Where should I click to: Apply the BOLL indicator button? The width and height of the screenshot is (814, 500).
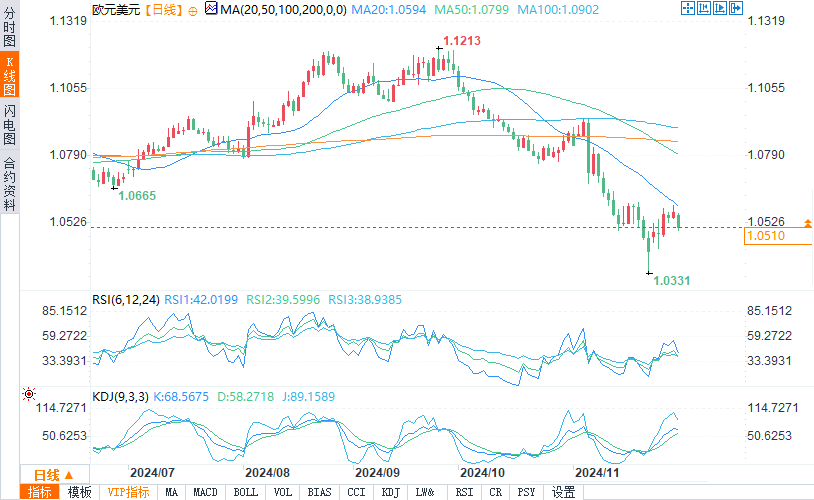245,492
